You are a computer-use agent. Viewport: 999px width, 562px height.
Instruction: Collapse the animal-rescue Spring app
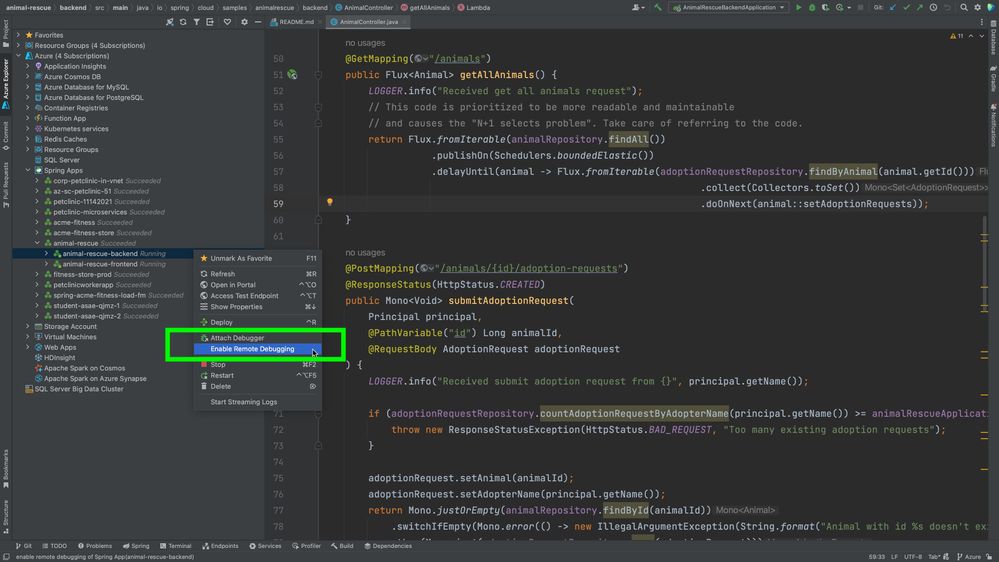coord(37,243)
